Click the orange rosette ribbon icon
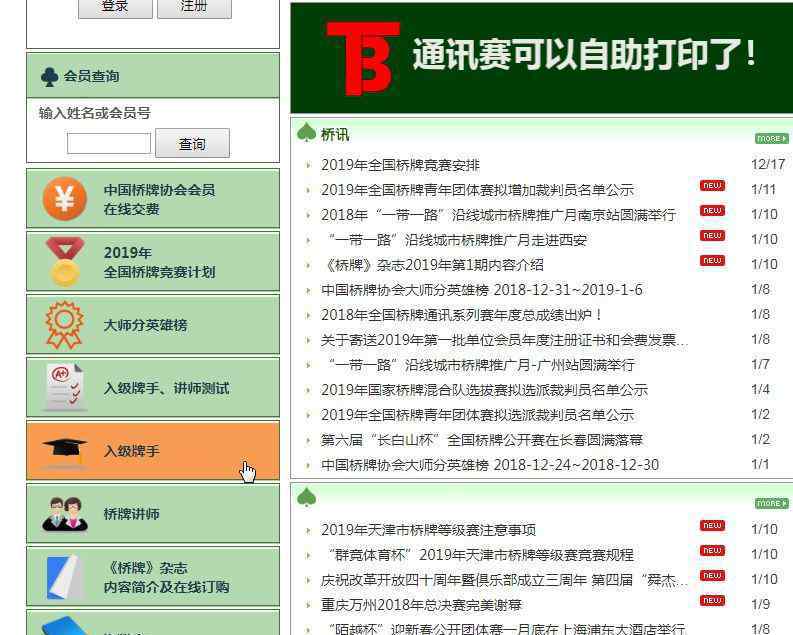 (64, 325)
